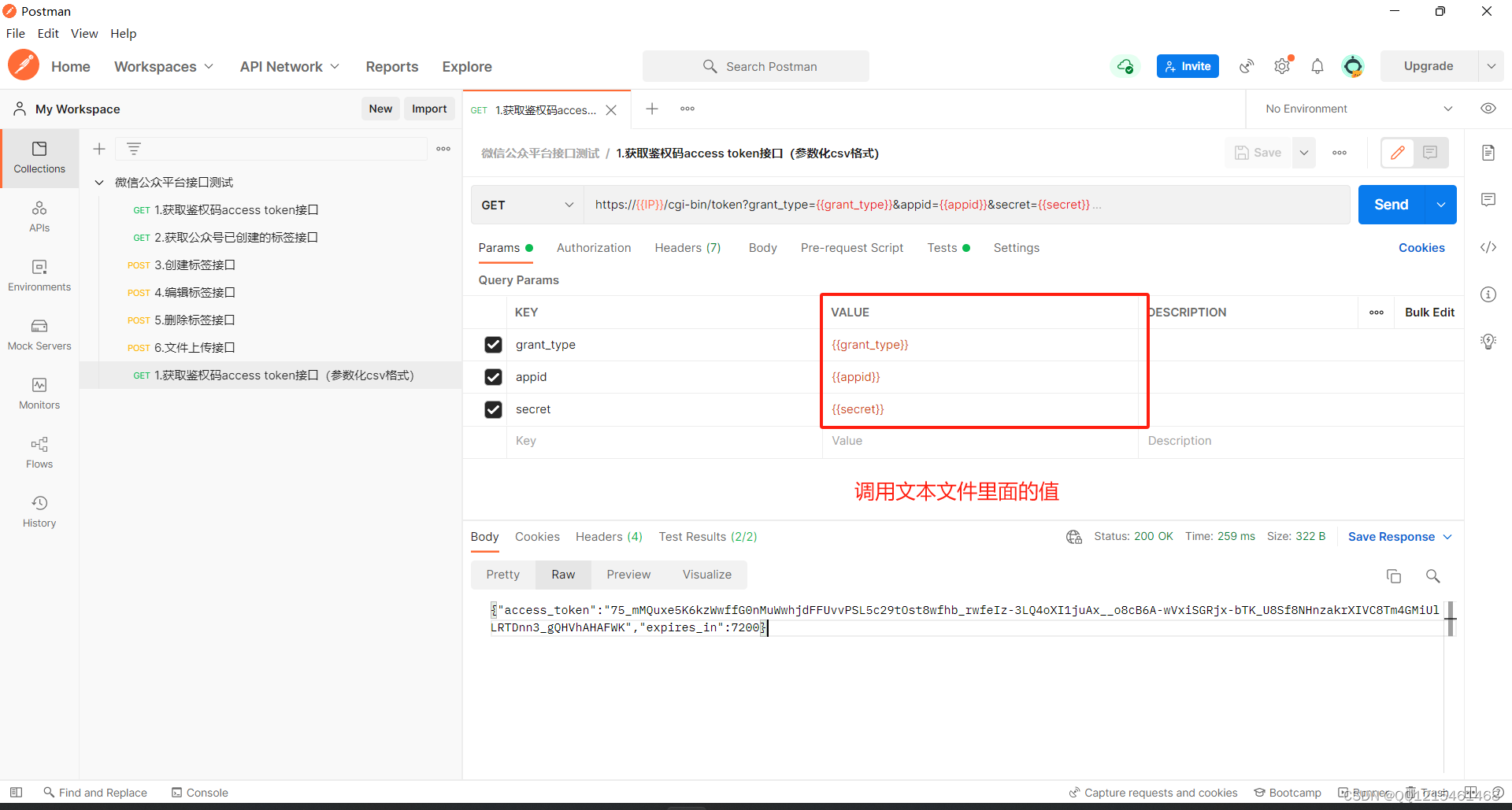
Task: Open the File menu
Action: pos(16,33)
